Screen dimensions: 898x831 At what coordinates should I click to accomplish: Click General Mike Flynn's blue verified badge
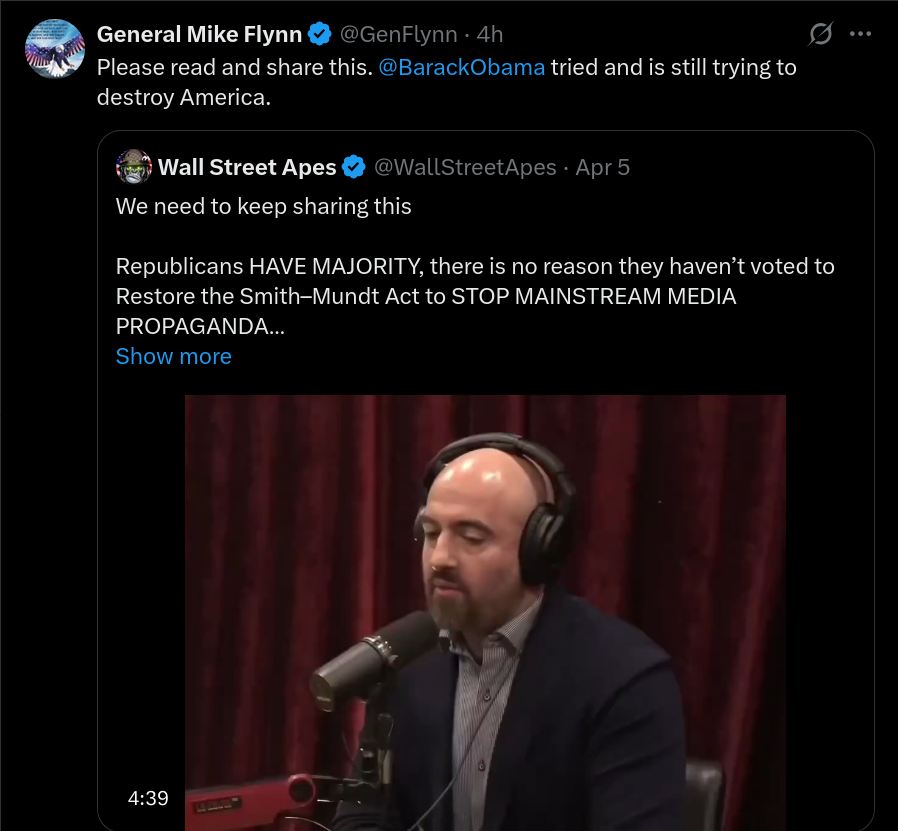[320, 34]
